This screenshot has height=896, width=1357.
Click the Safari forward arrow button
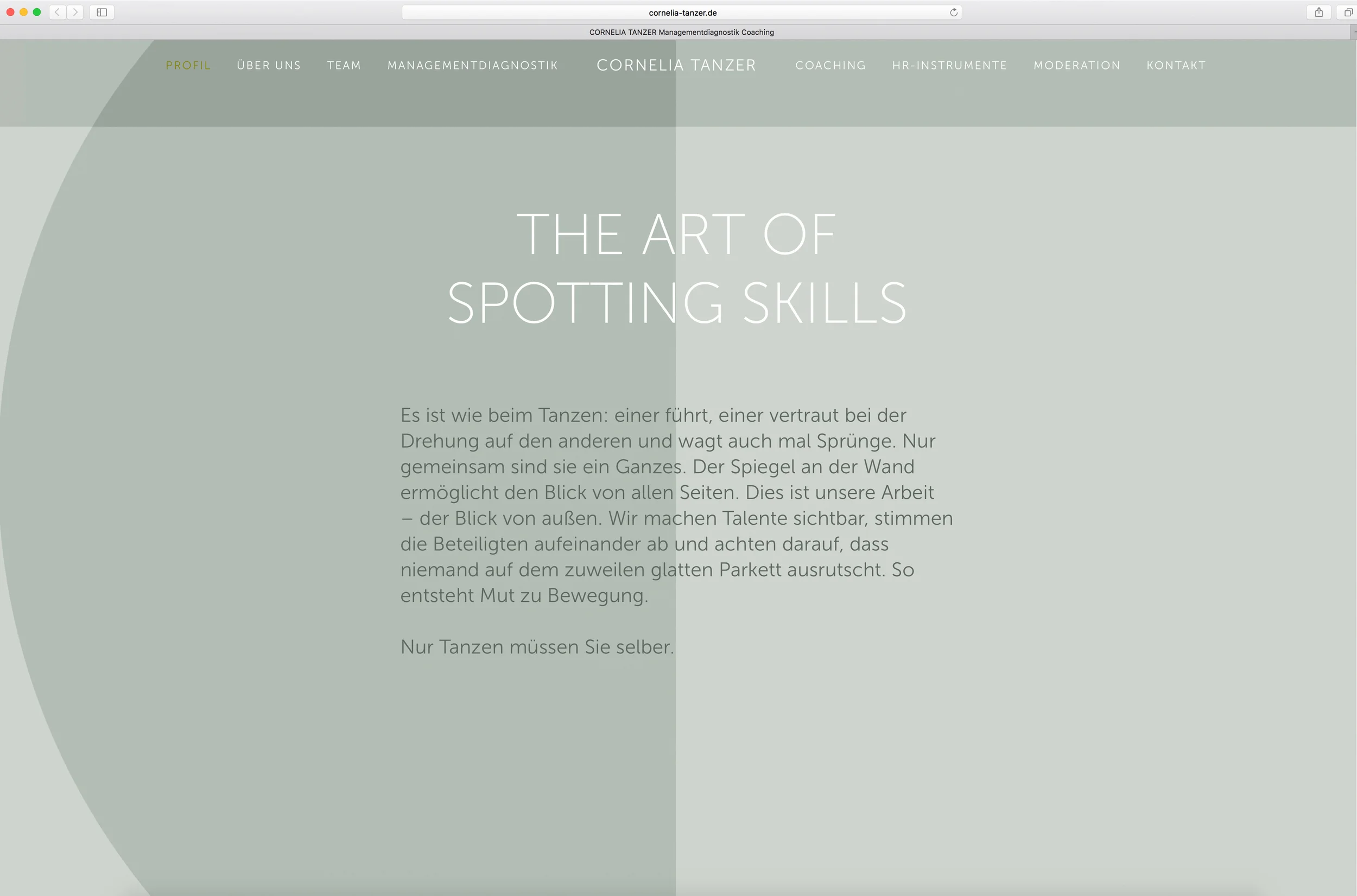(75, 12)
